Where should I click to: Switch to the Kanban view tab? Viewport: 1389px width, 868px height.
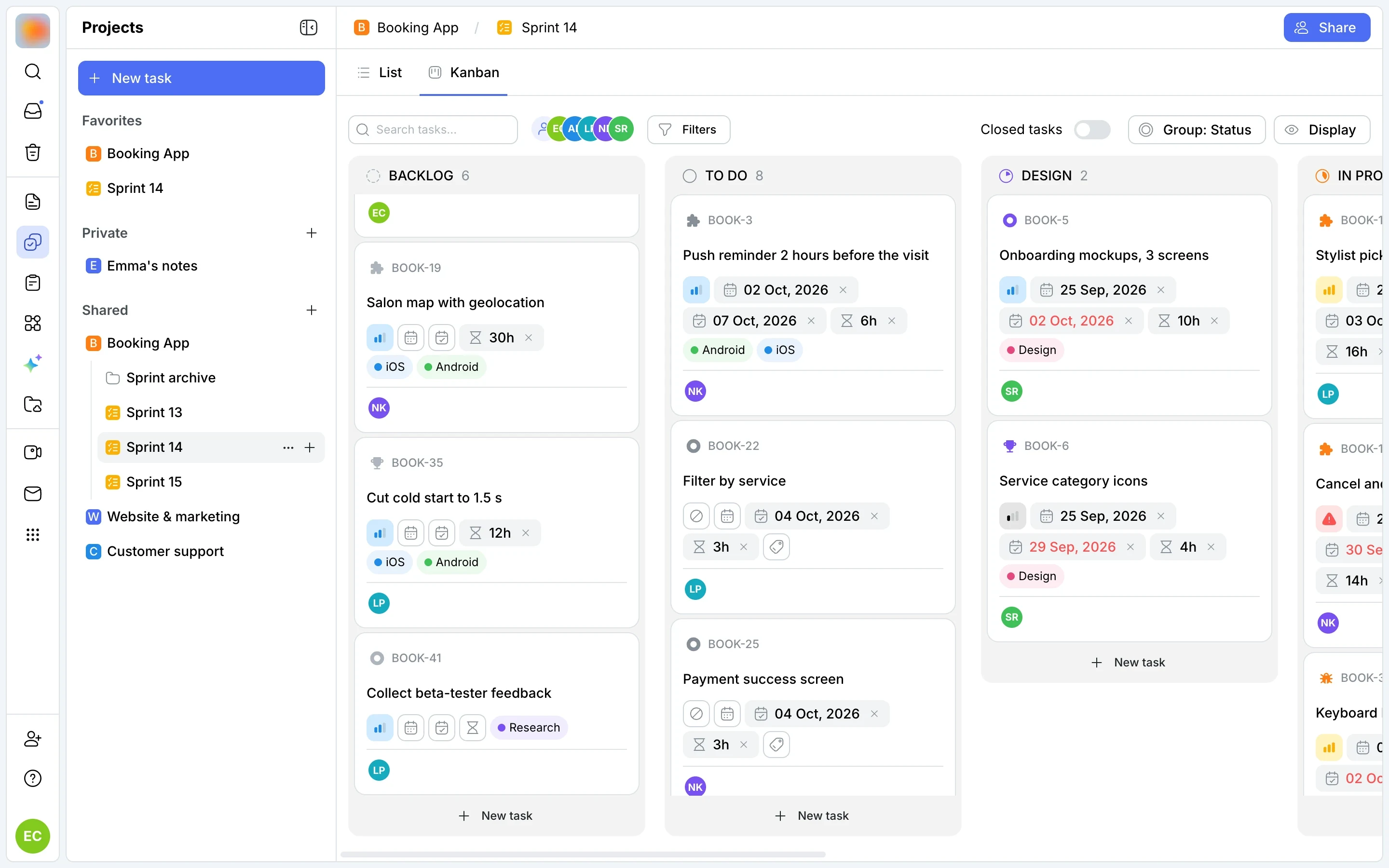(x=464, y=72)
